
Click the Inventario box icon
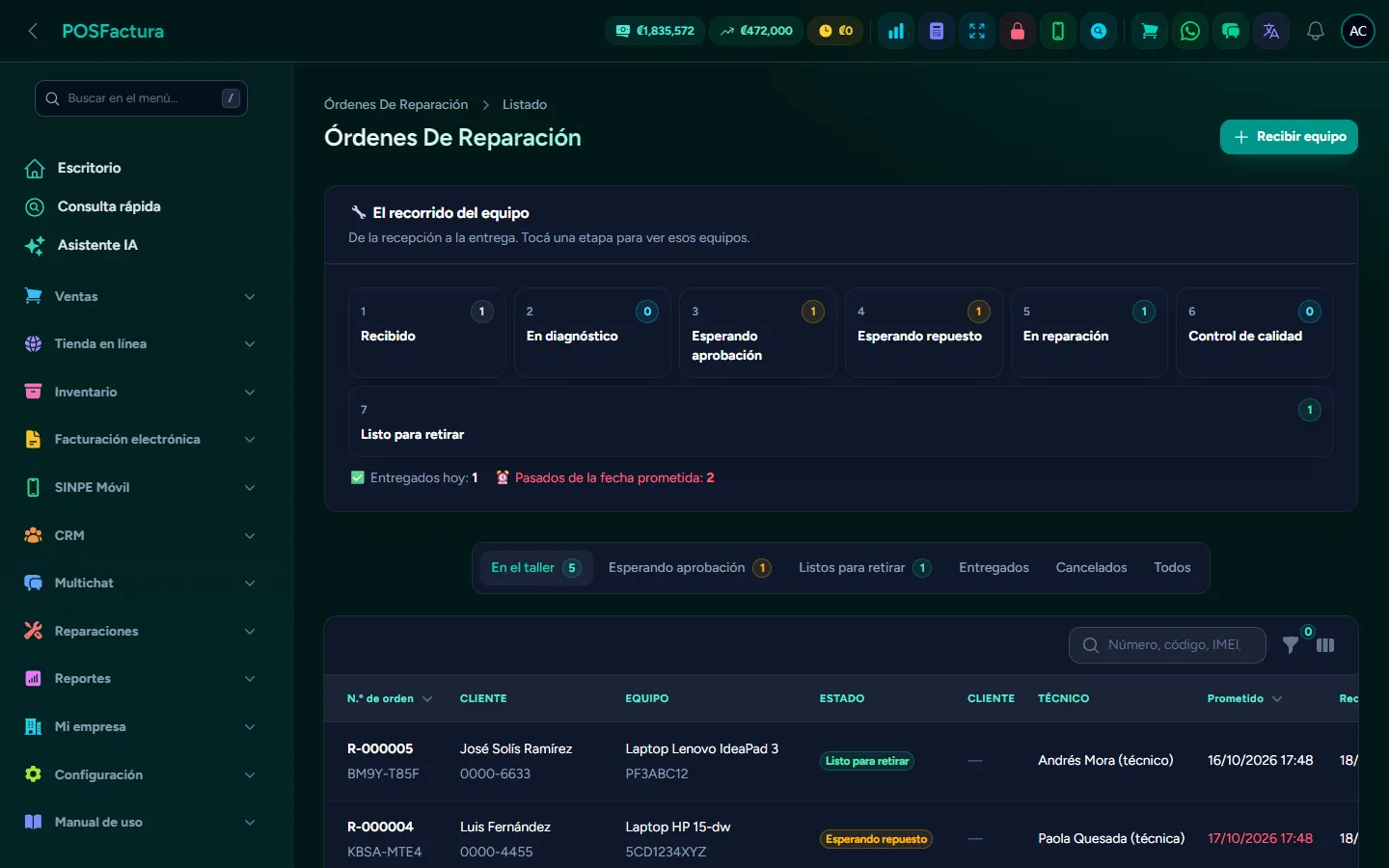click(x=33, y=392)
